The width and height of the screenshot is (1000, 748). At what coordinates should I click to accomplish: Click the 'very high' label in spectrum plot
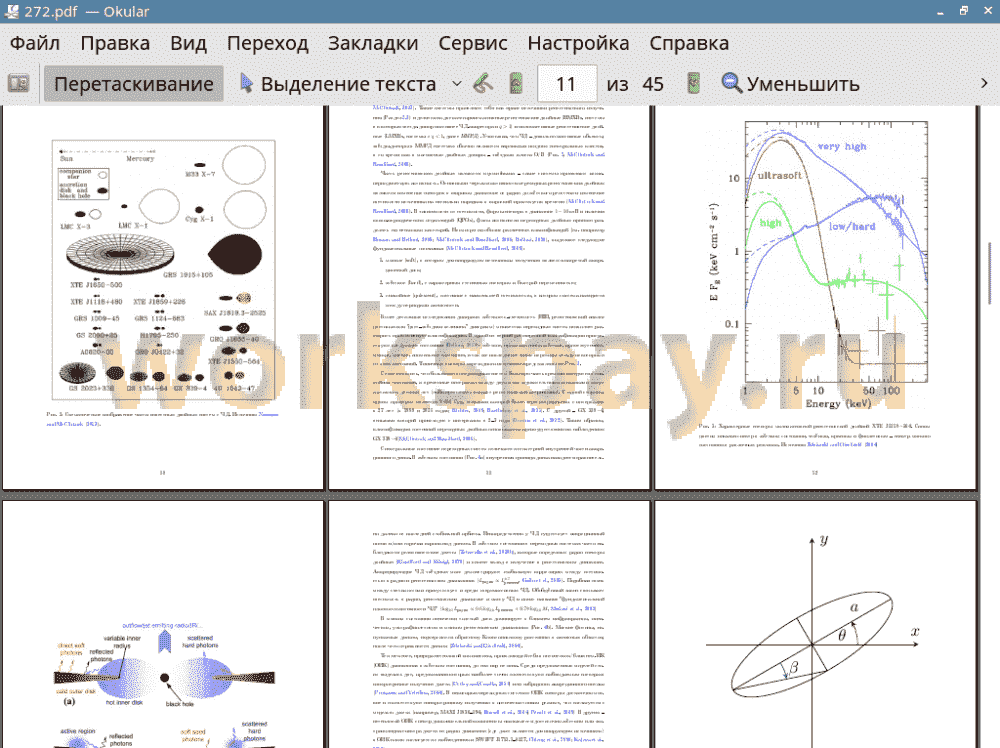842,146
